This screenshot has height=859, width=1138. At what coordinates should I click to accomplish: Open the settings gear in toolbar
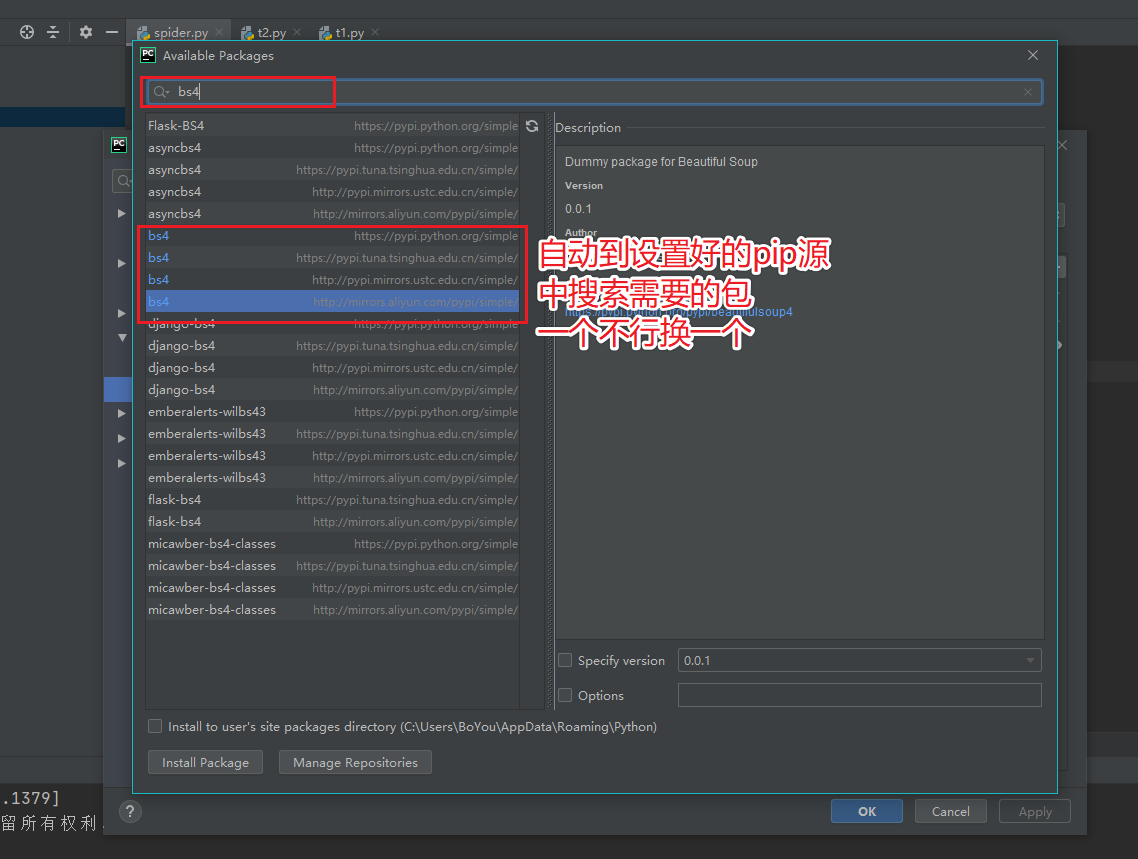[86, 32]
